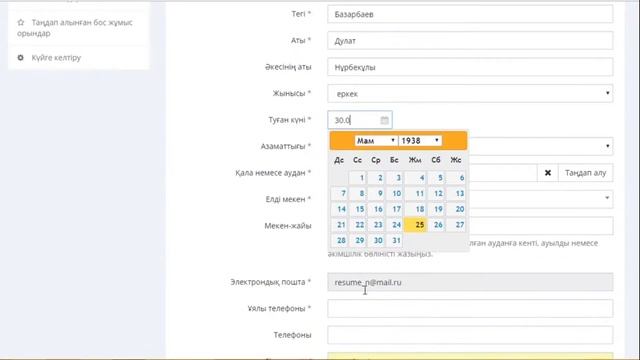Select day 7 in the calendar
The height and width of the screenshot is (360, 640).
click(x=339, y=193)
